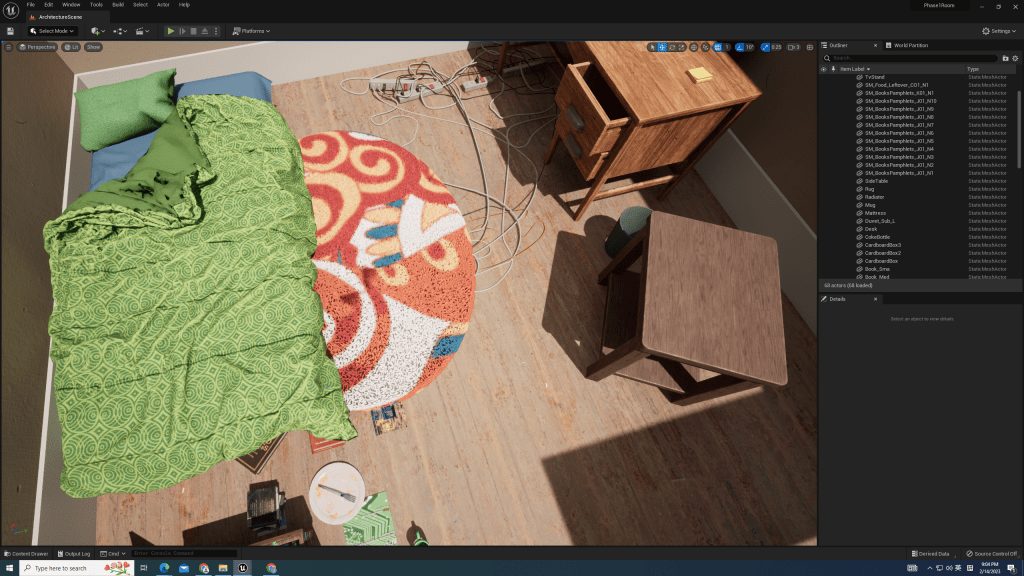Open the Lit view mode dropdown

pyautogui.click(x=71, y=47)
